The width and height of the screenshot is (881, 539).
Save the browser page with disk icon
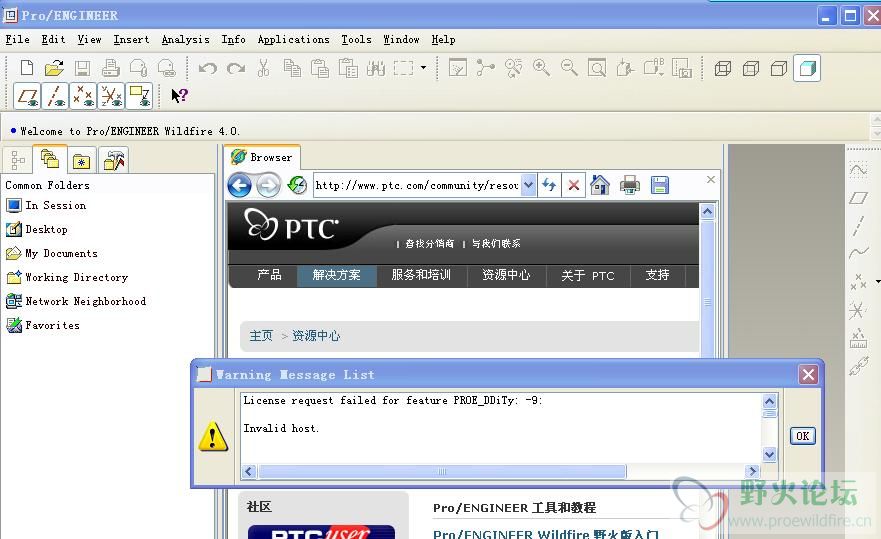coord(660,185)
